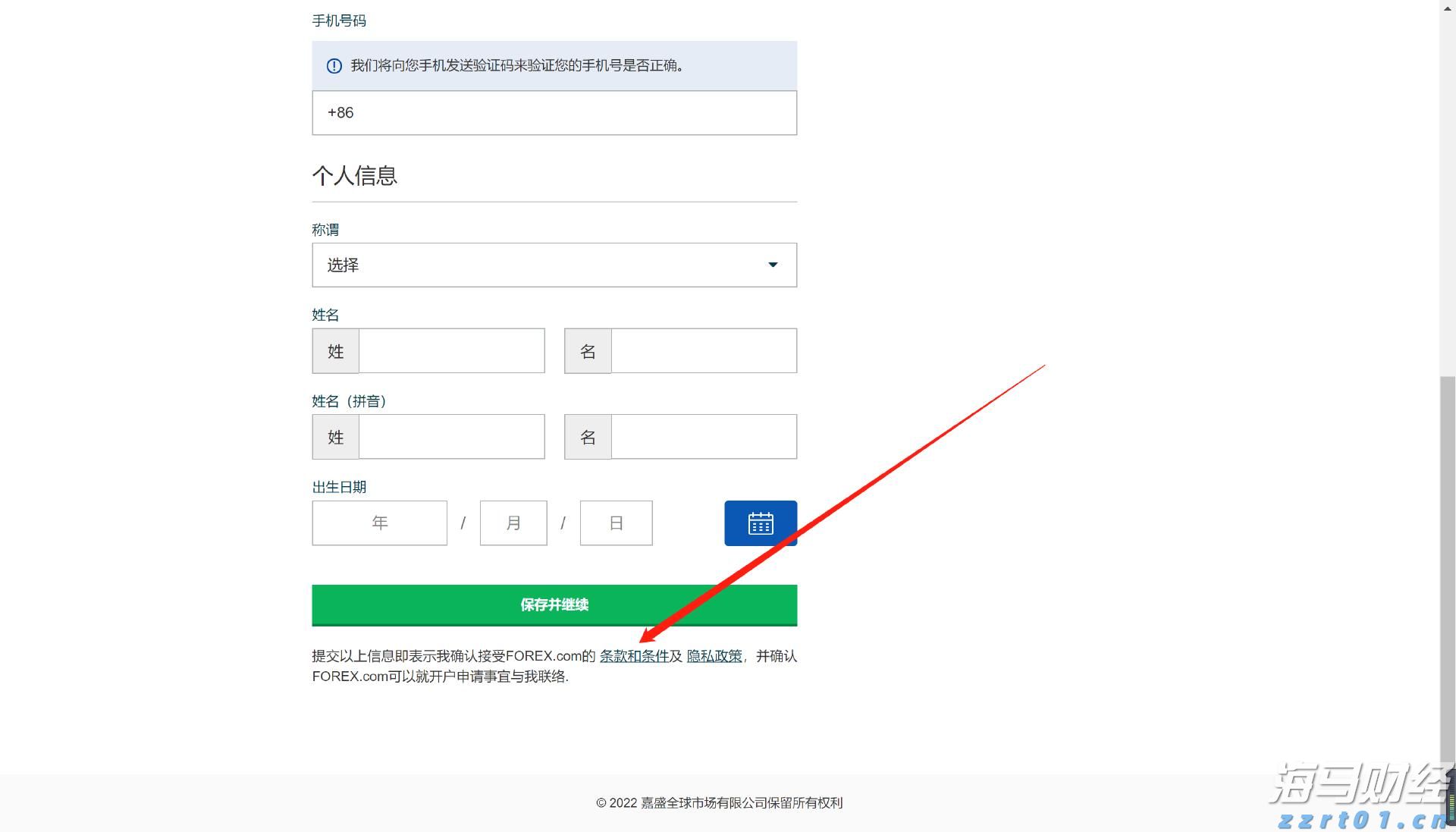Screen dimensions: 1456x832
Task: Click the +86 phone number field
Action: click(x=554, y=112)
